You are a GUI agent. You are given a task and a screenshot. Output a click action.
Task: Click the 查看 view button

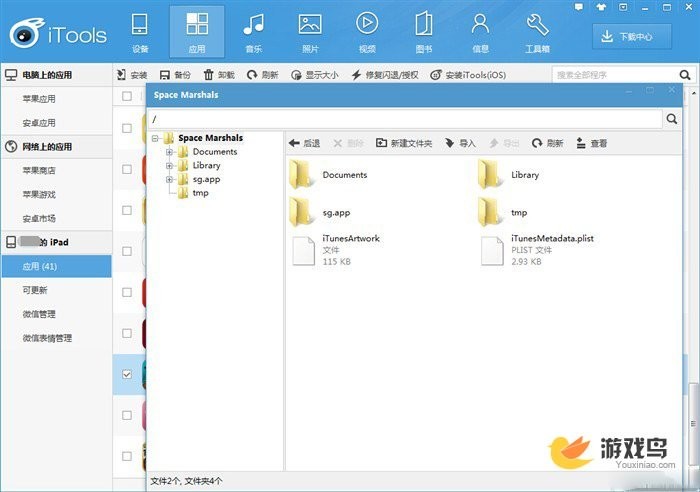coord(592,143)
